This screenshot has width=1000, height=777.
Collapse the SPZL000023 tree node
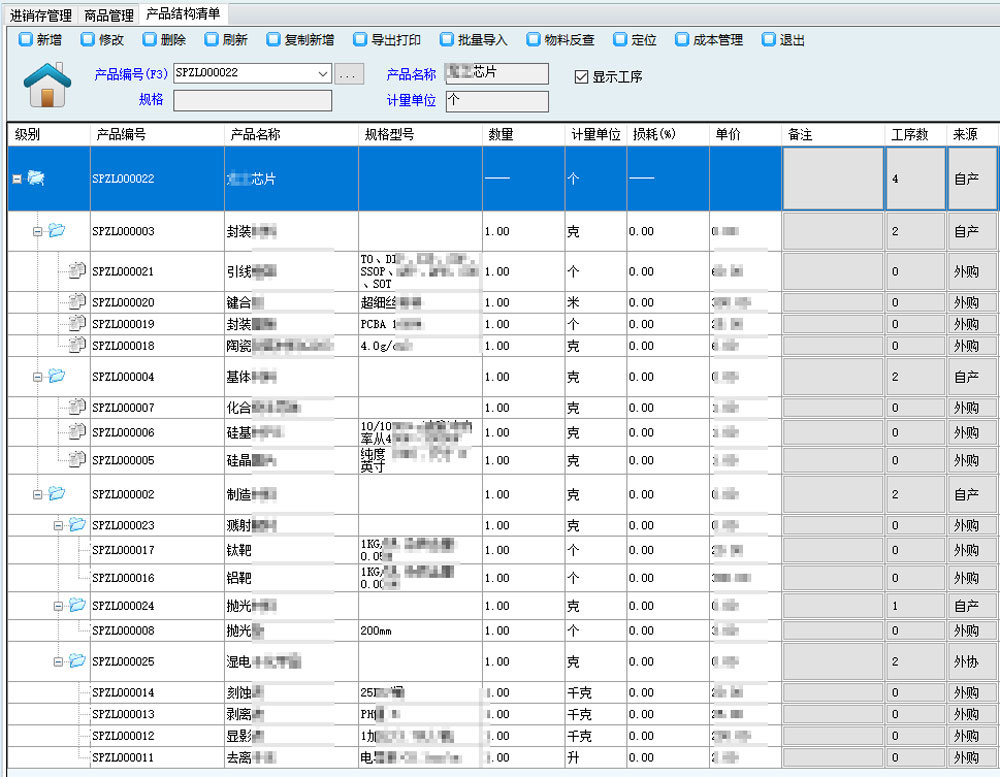coord(58,525)
